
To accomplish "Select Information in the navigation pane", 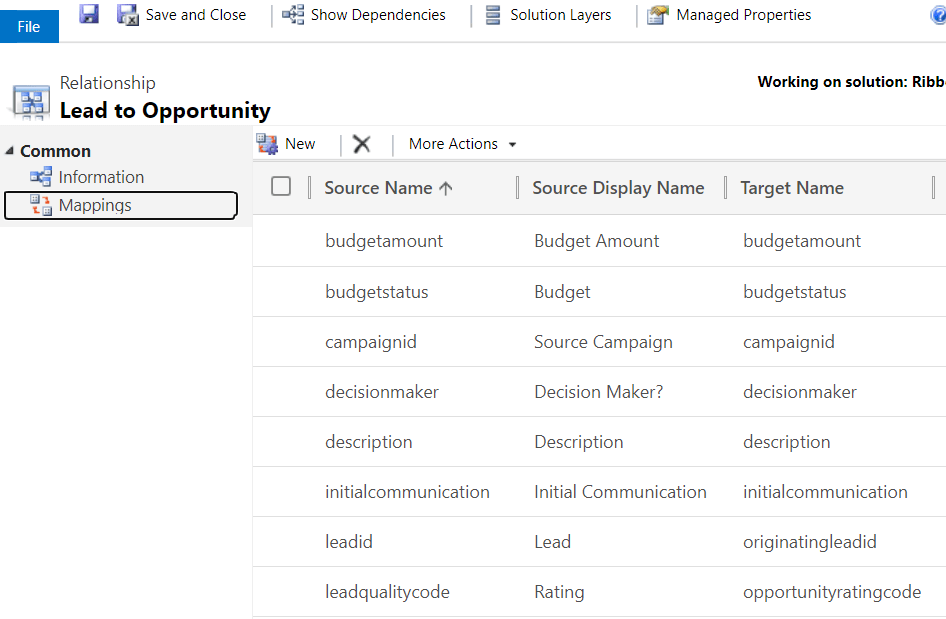I will click(101, 177).
